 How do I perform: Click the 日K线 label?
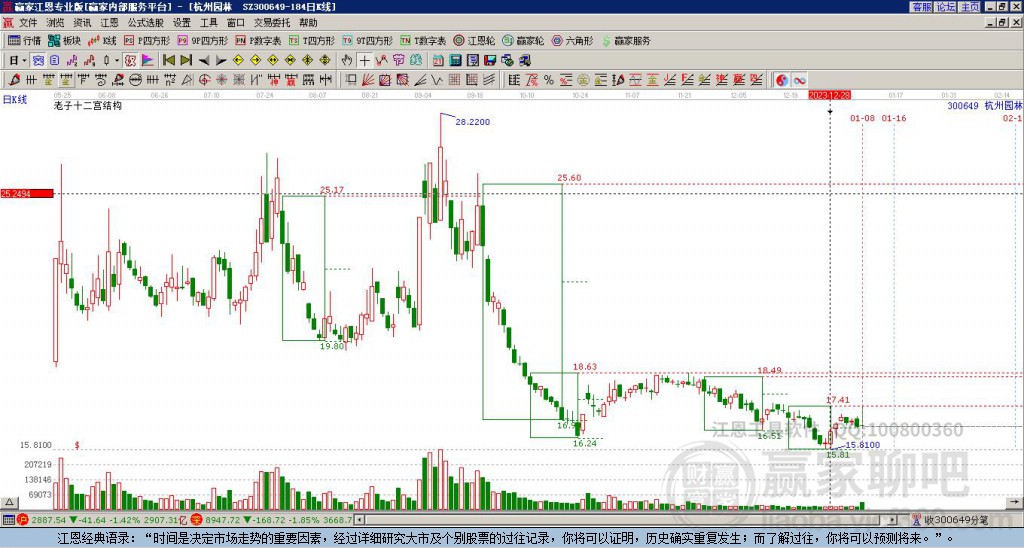pyautogui.click(x=14, y=99)
